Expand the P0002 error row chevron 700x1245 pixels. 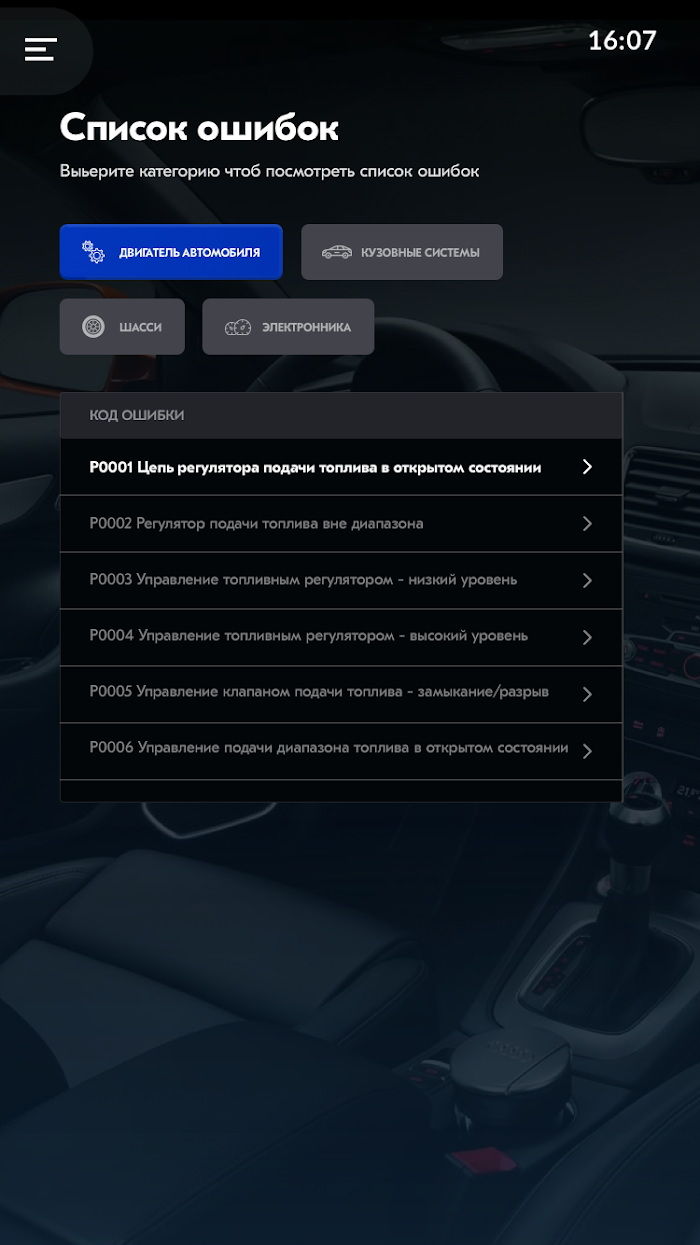pyautogui.click(x=587, y=524)
